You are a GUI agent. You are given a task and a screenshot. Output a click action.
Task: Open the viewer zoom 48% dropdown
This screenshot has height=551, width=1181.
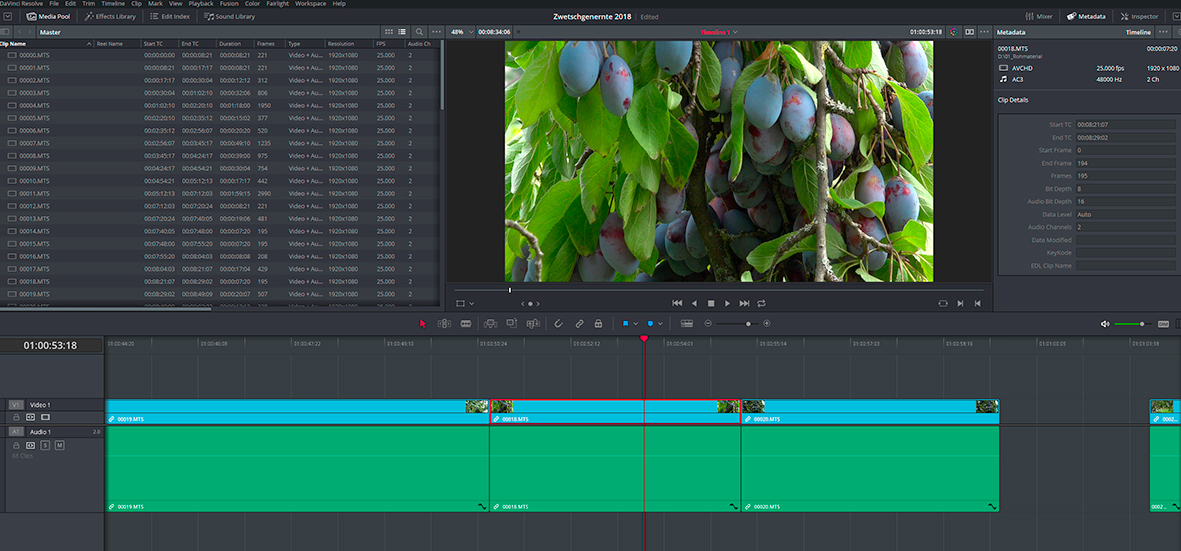[x=461, y=32]
